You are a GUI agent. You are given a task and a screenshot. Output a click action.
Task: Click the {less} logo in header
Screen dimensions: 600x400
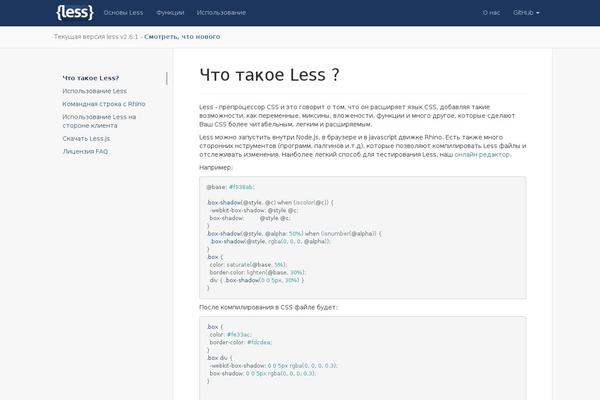point(75,13)
